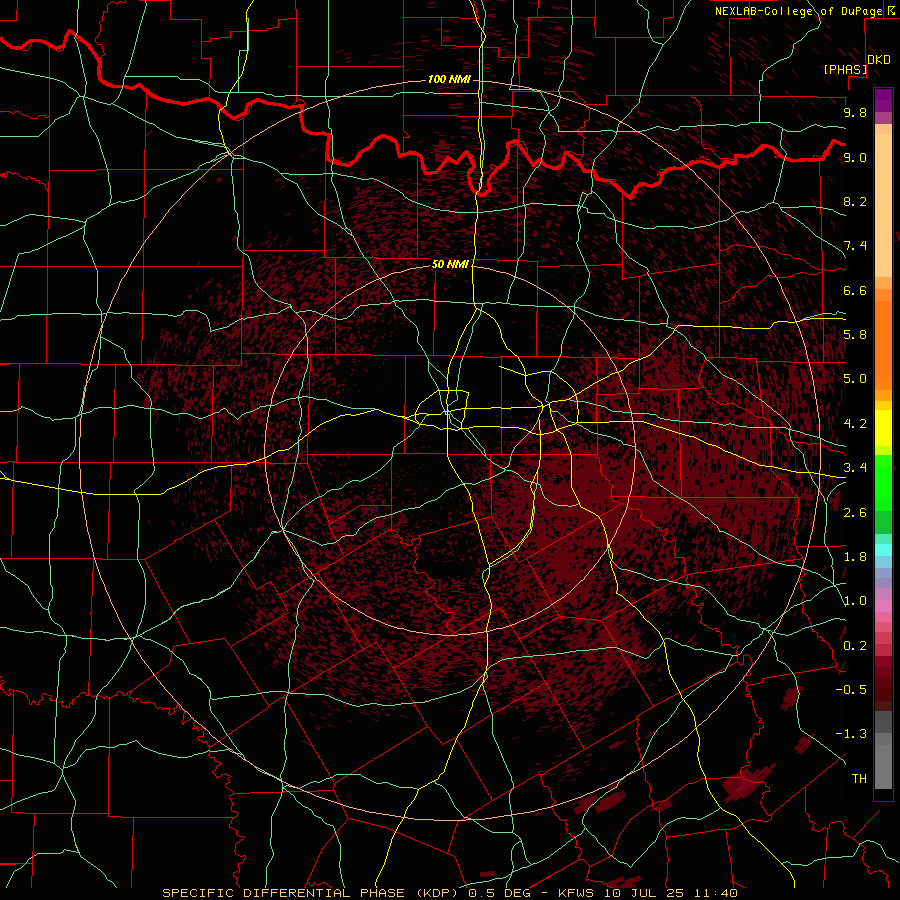
Task: Pick the pink swatch on the color bar
Action: click(x=883, y=606)
